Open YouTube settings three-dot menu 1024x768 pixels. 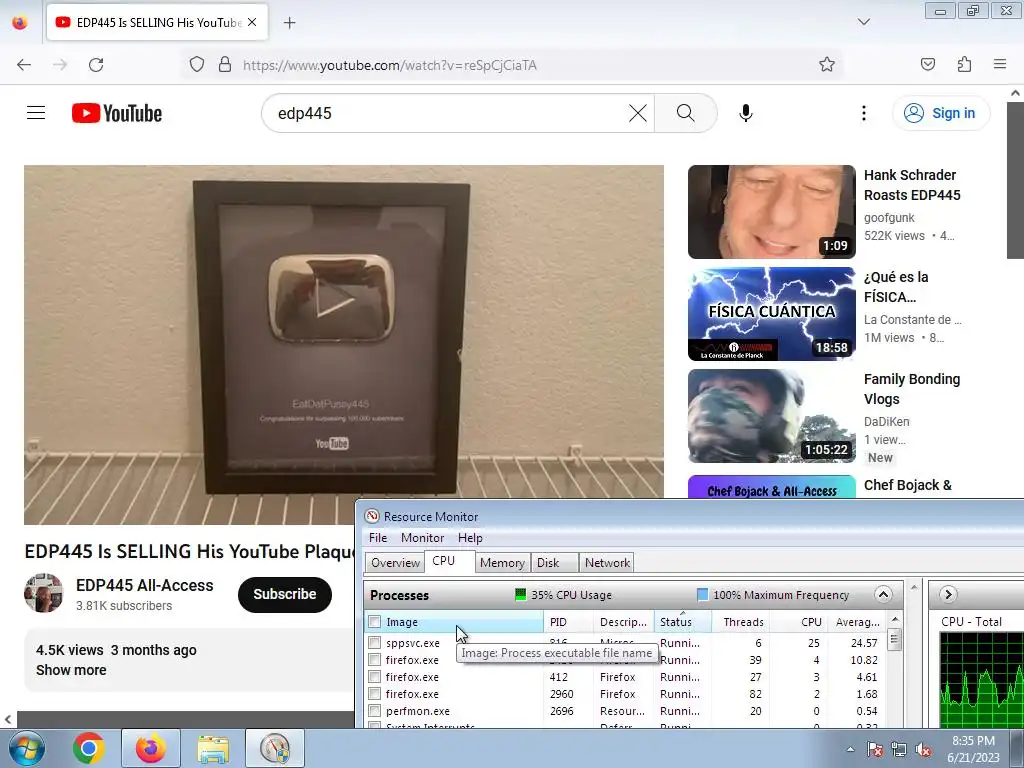pyautogui.click(x=863, y=113)
